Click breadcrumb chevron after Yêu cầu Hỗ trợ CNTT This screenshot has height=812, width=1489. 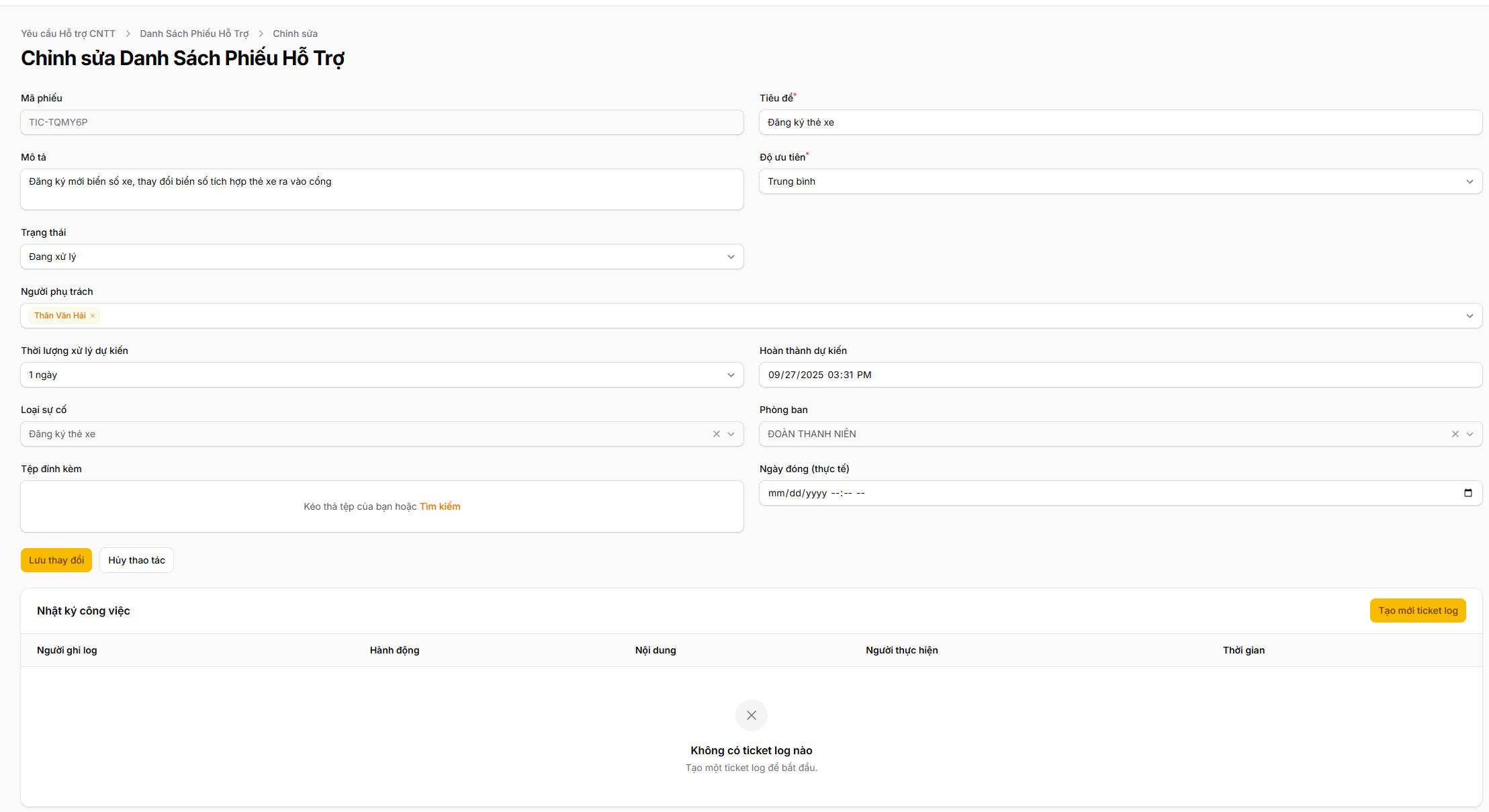pos(128,34)
